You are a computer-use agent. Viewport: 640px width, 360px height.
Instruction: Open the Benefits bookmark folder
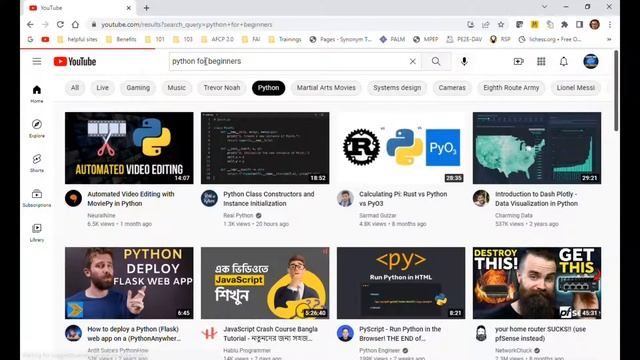coord(121,40)
